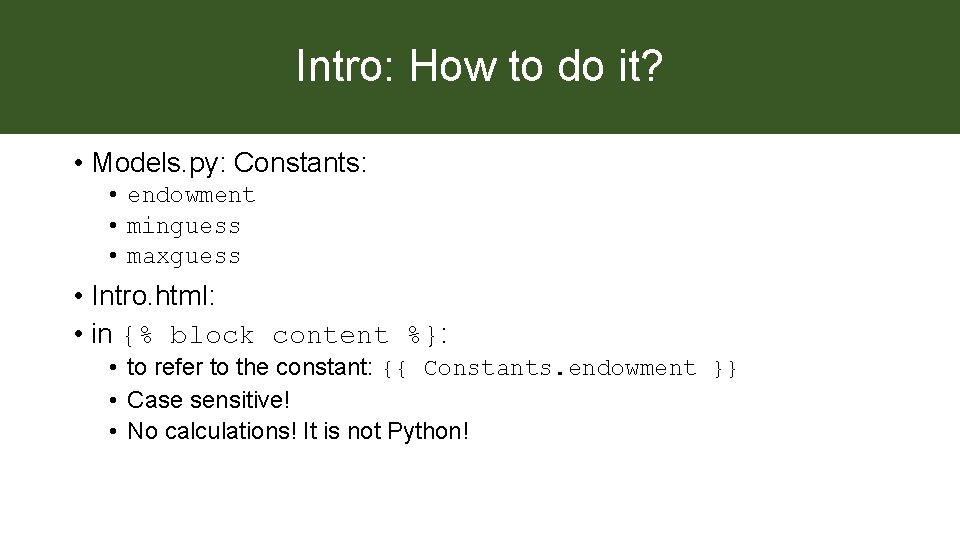Image resolution: width=960 pixels, height=540 pixels.
Task: Click the bullet dot before "maxguess"
Action: click(116, 257)
